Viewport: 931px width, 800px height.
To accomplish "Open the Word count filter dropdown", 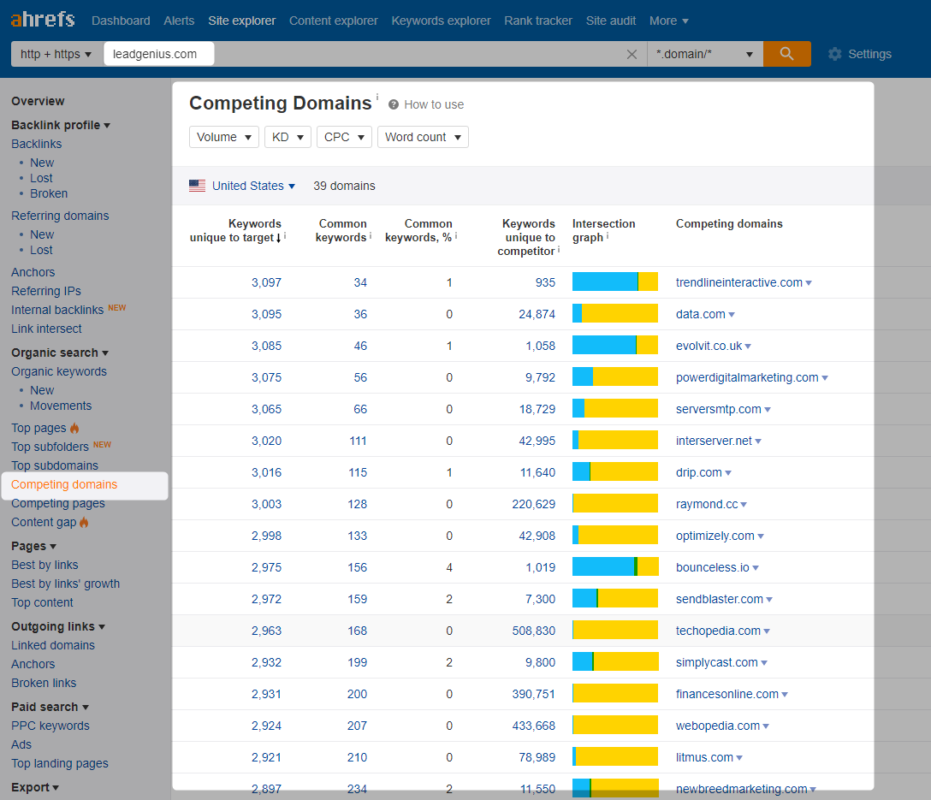I will point(423,137).
